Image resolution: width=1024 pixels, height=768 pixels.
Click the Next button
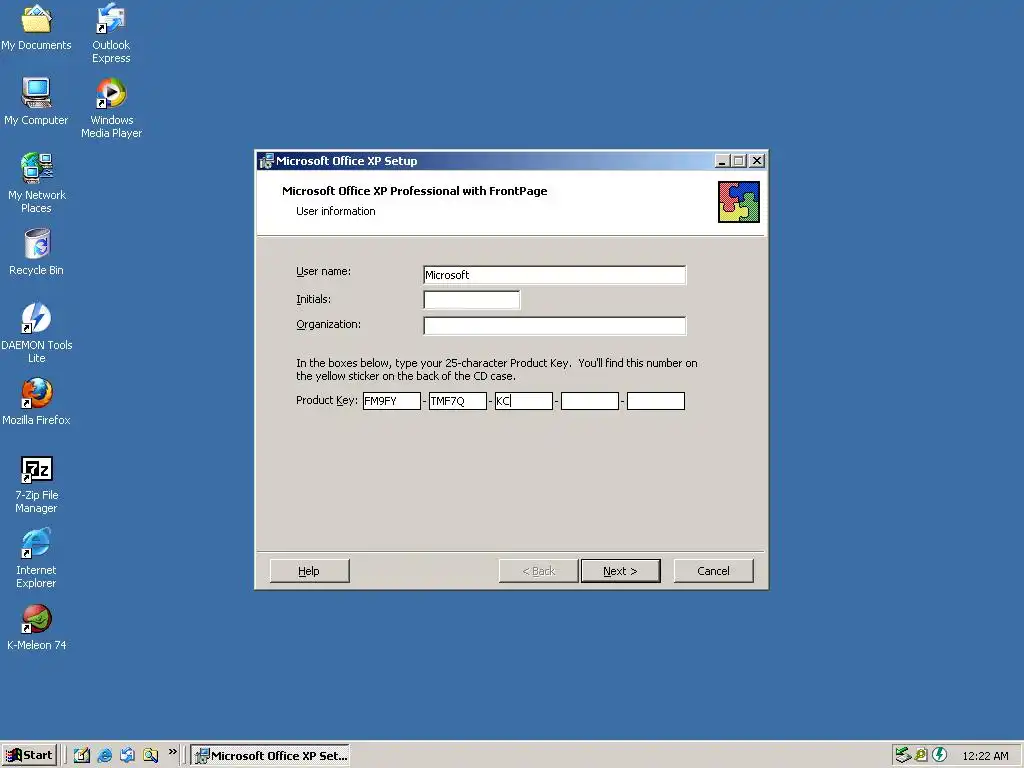tap(620, 571)
